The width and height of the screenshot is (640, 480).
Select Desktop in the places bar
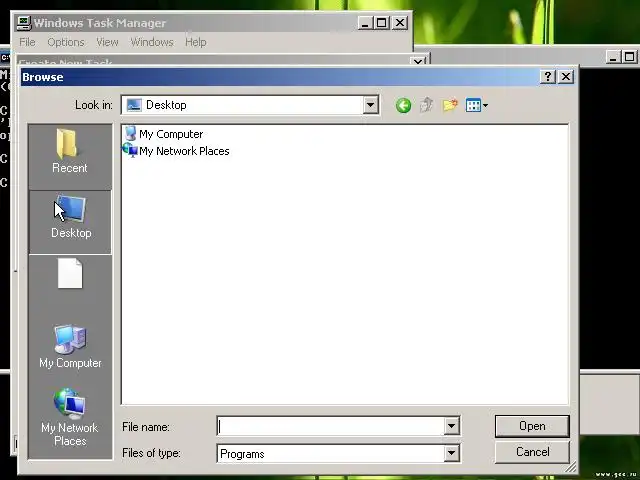[x=70, y=222]
